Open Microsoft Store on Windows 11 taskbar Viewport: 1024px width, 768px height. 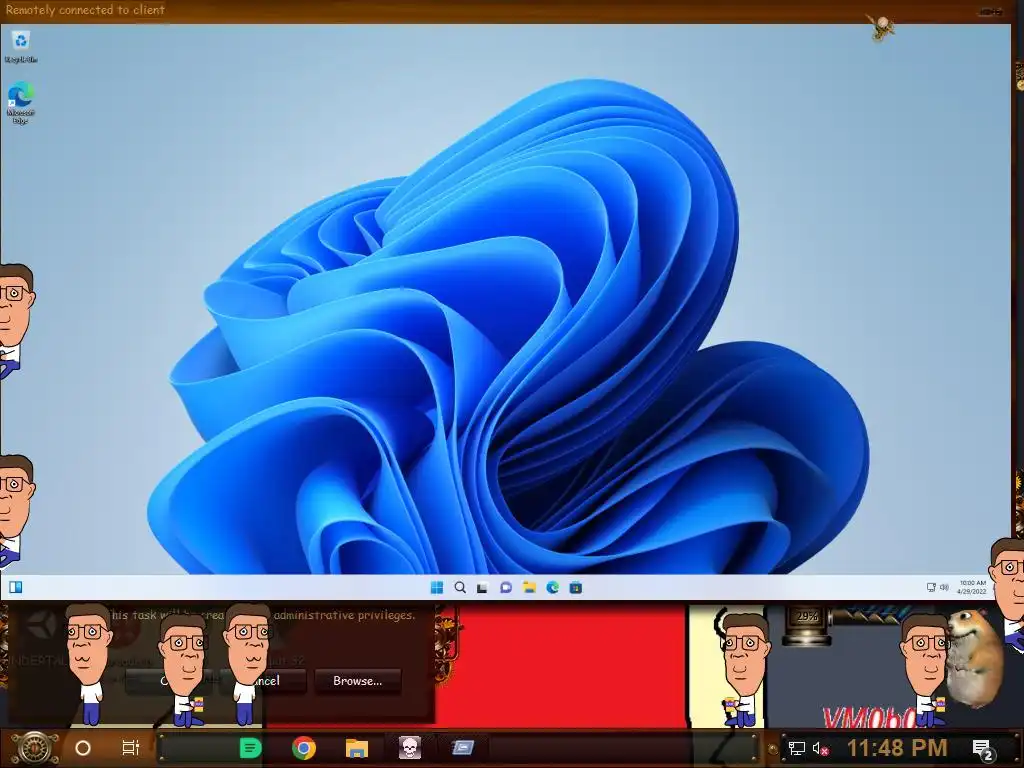click(576, 588)
